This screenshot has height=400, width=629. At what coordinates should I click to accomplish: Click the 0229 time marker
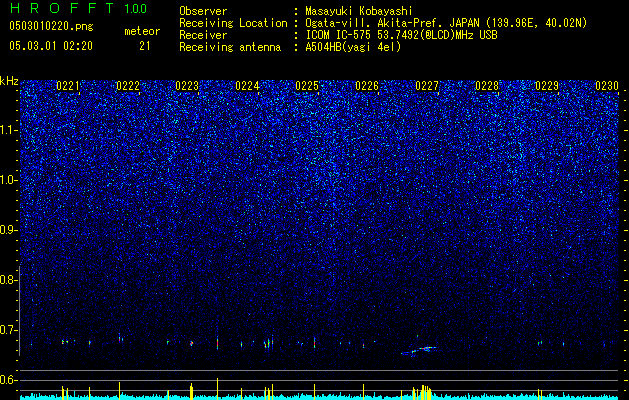point(547,86)
